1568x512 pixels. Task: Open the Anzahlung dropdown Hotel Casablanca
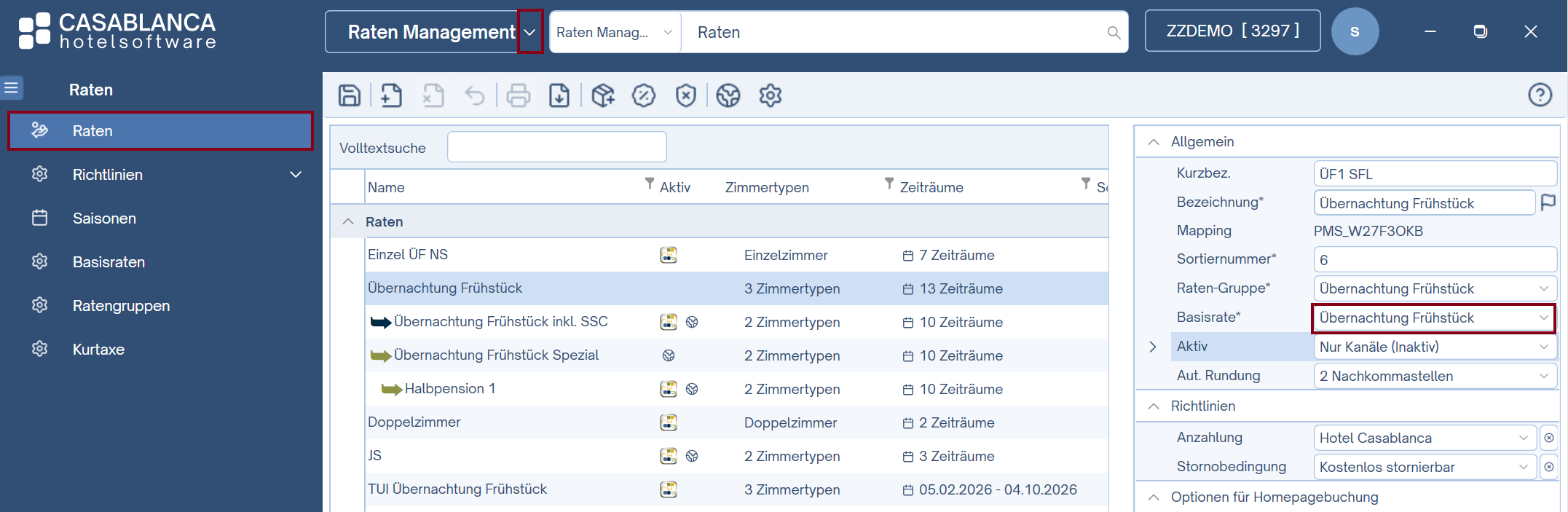(1425, 438)
